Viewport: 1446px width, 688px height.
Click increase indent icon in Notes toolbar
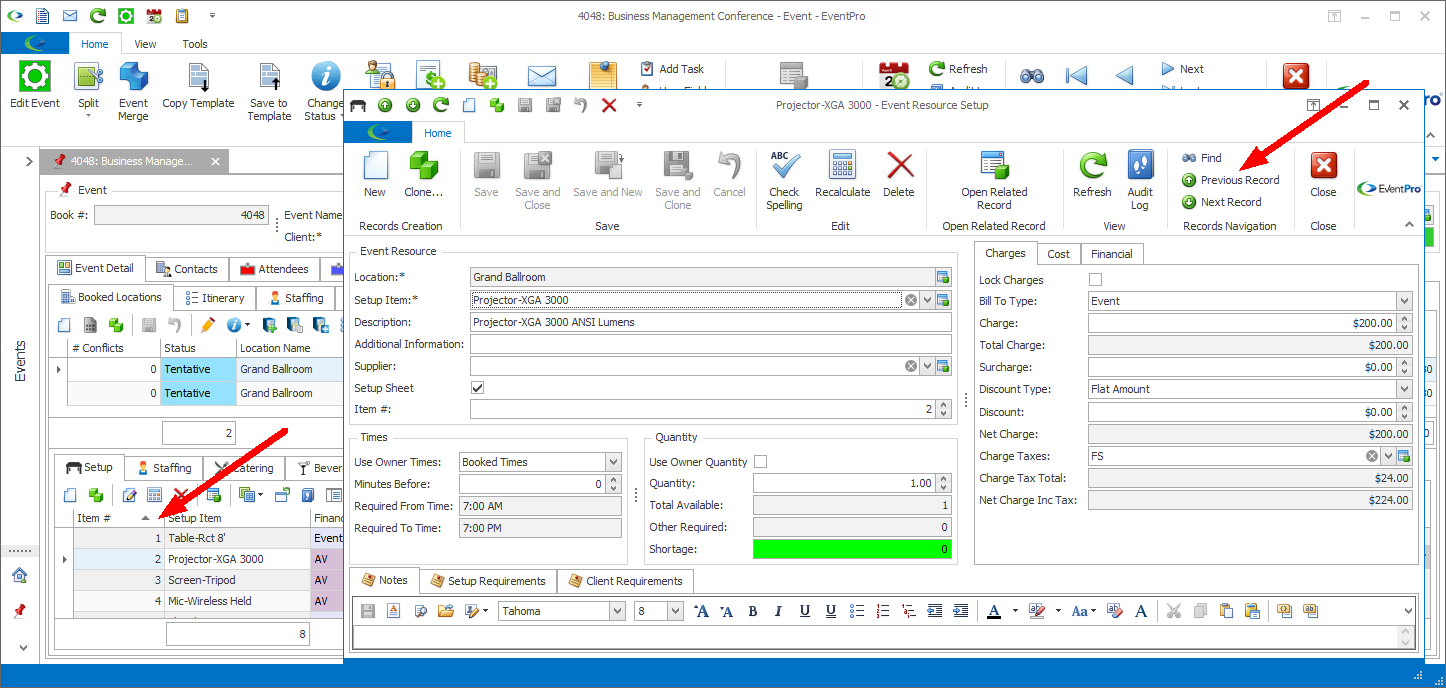coord(961,611)
